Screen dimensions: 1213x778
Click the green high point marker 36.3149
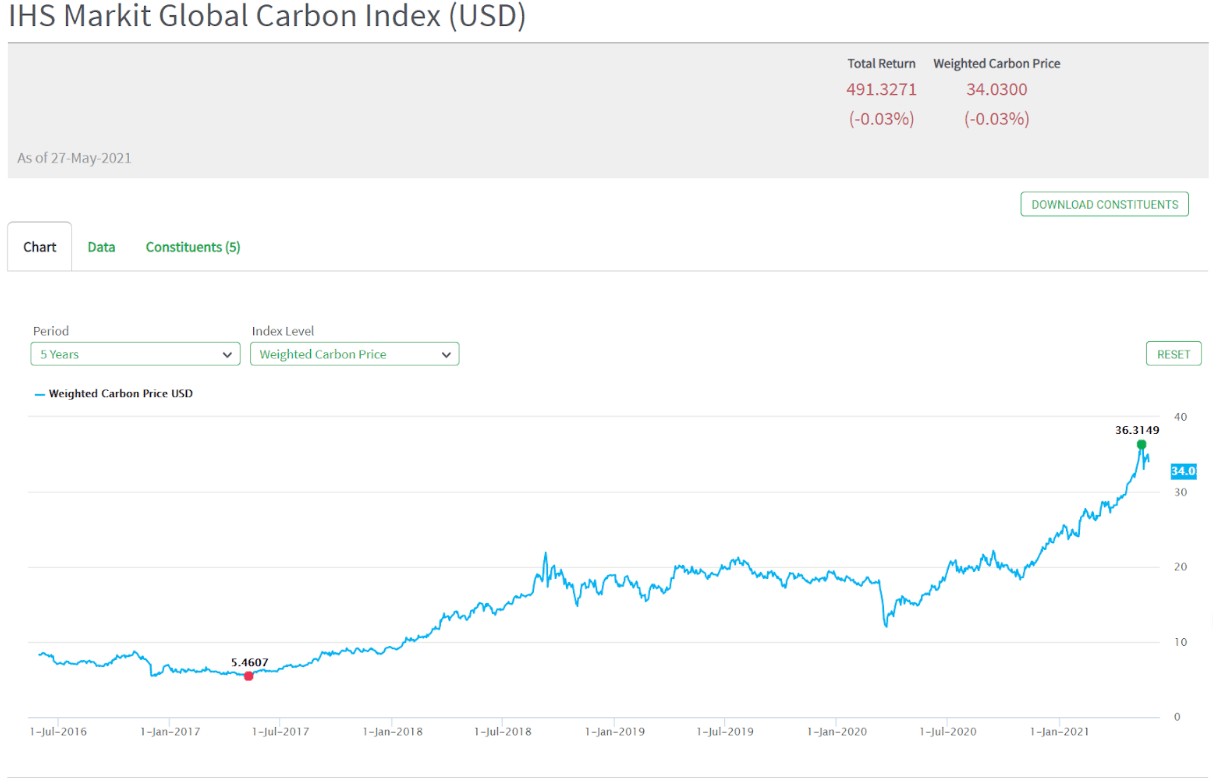pyautogui.click(x=1141, y=444)
